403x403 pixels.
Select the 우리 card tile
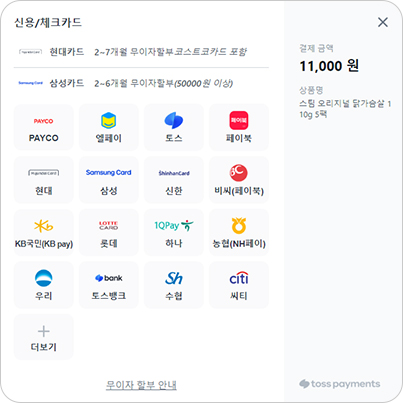point(44,285)
